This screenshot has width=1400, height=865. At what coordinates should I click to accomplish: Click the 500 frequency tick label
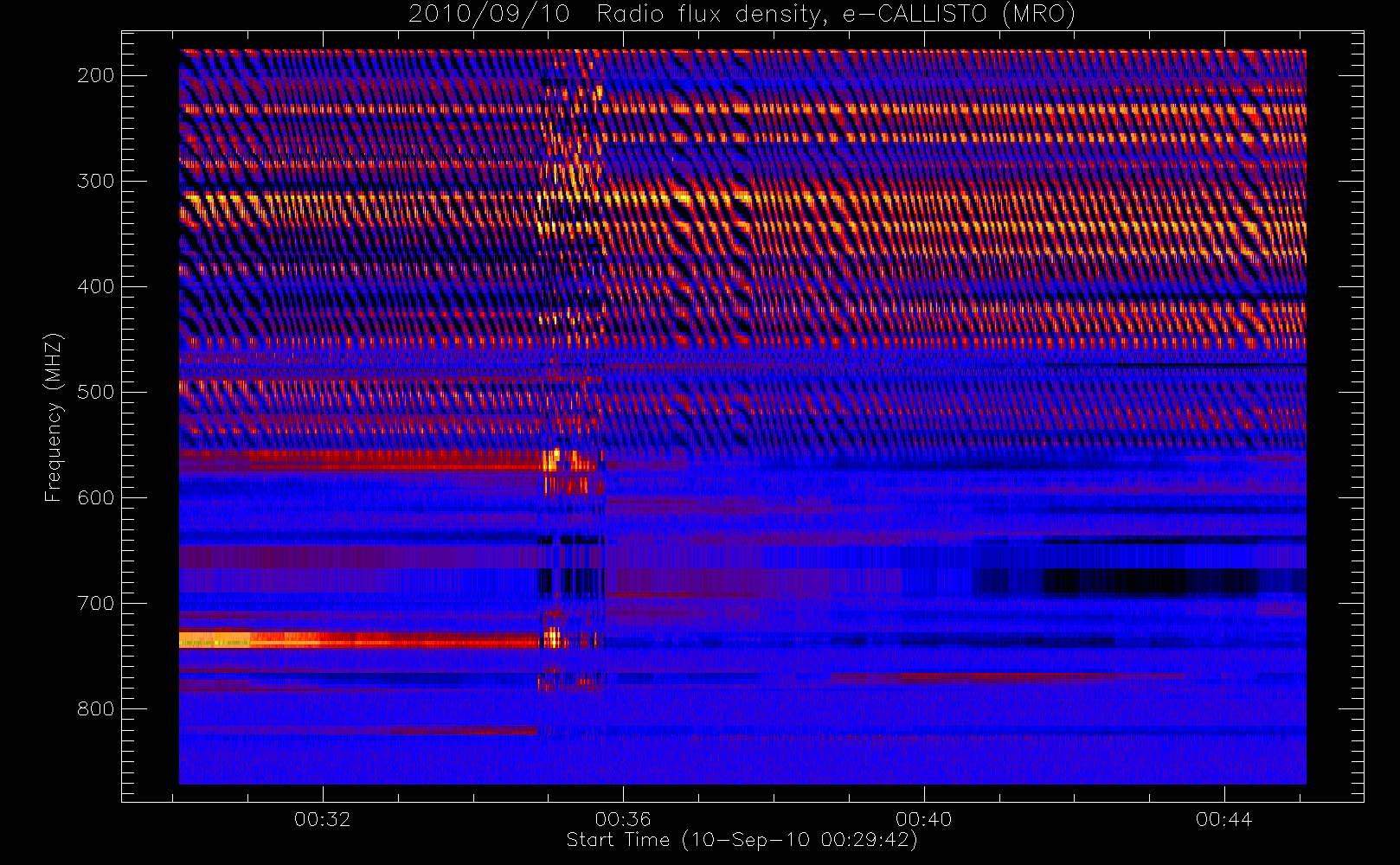(96, 392)
